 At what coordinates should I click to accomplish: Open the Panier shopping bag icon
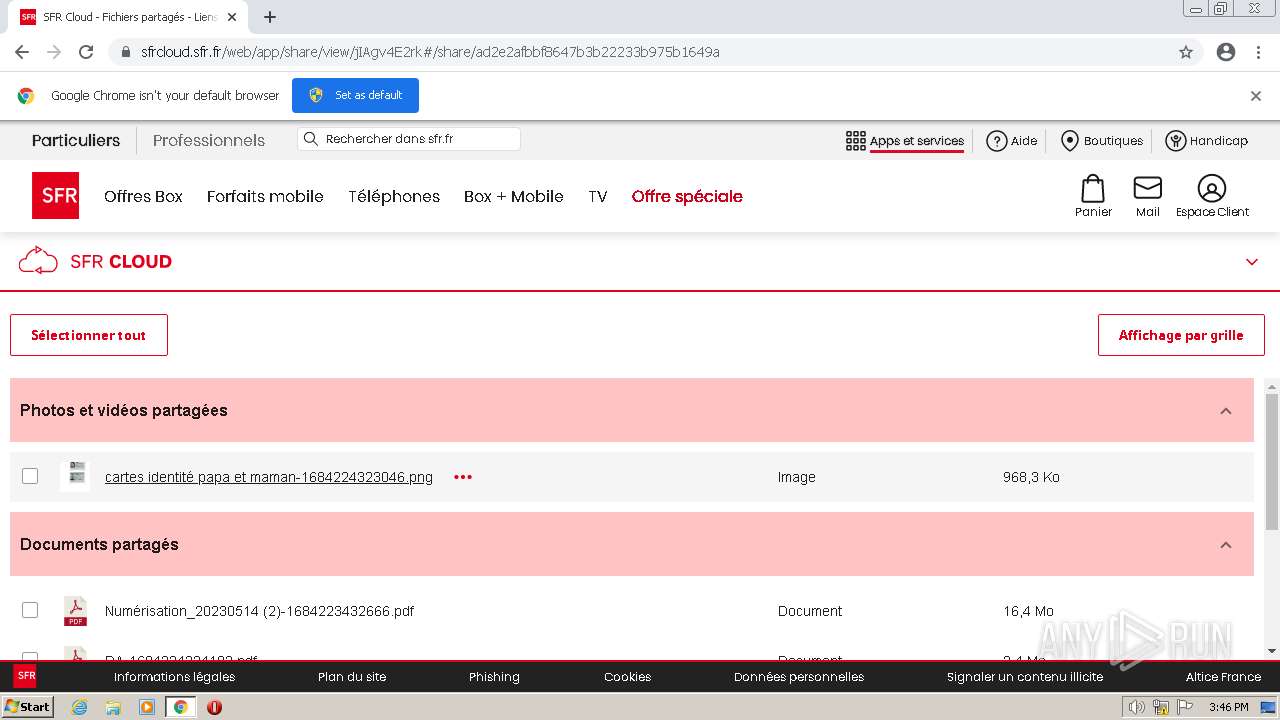click(x=1093, y=189)
